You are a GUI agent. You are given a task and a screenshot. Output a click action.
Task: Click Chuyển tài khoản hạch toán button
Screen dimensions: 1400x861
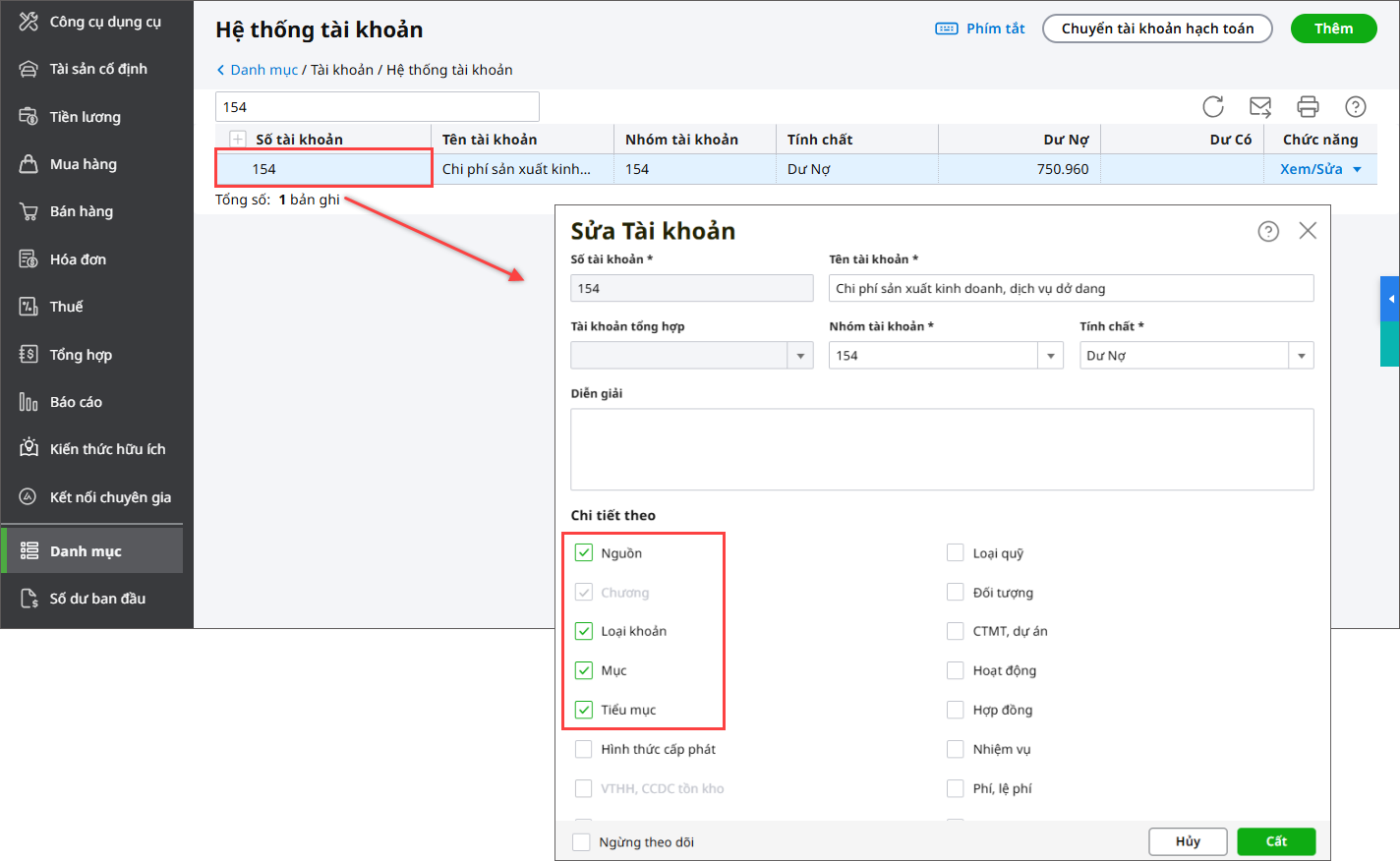[x=1157, y=29]
